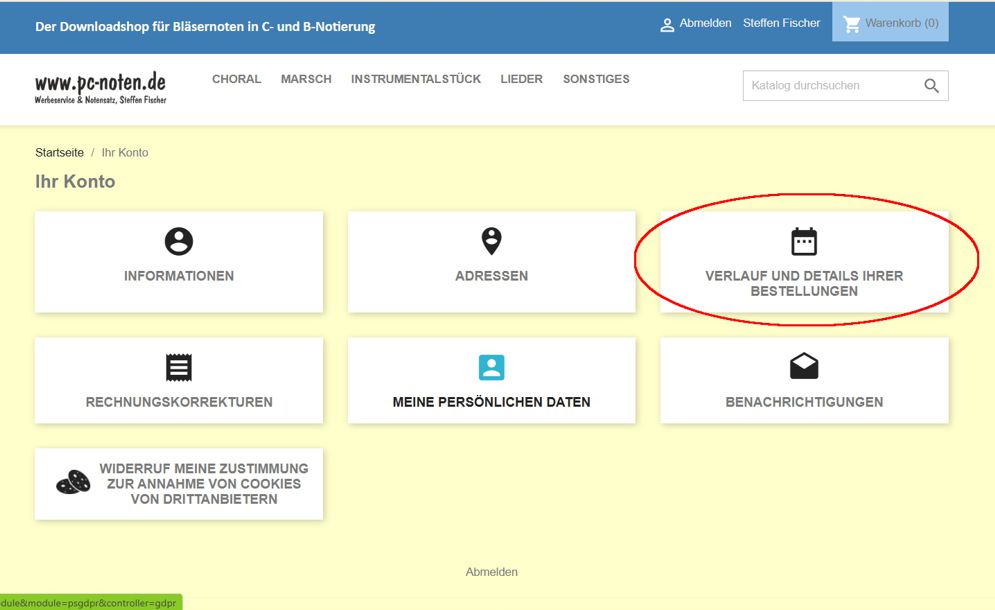The width and height of the screenshot is (995, 610).
Task: Click the location pin icon for Adressen
Action: pyautogui.click(x=491, y=241)
